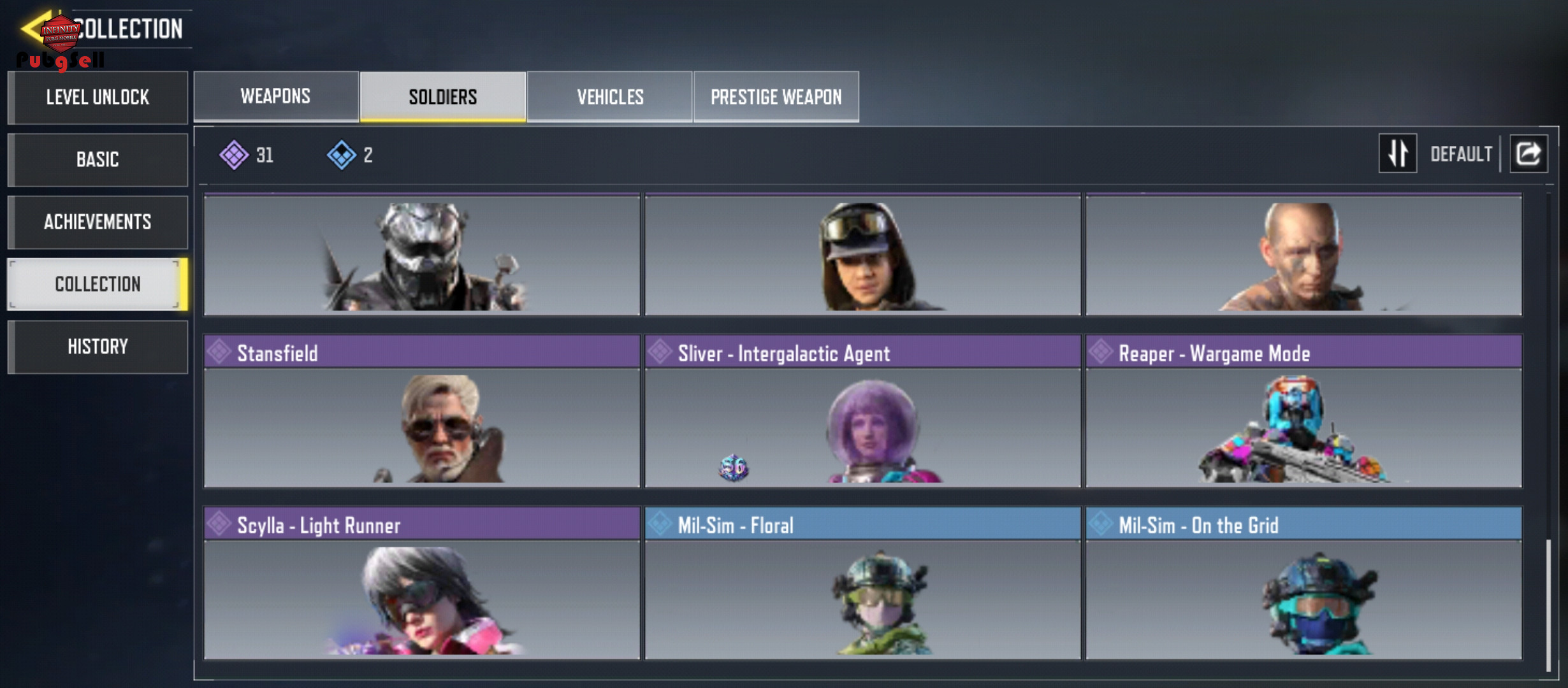Screen dimensions: 1568x688
Task: Select LEVEL UNLOCK in the sidebar
Action: tap(98, 97)
